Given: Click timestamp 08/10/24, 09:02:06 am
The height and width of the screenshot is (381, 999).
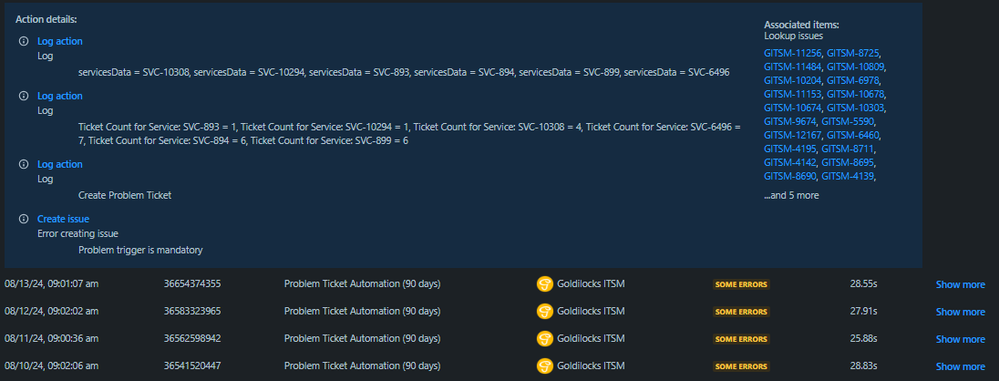Looking at the screenshot, I should point(52,366).
